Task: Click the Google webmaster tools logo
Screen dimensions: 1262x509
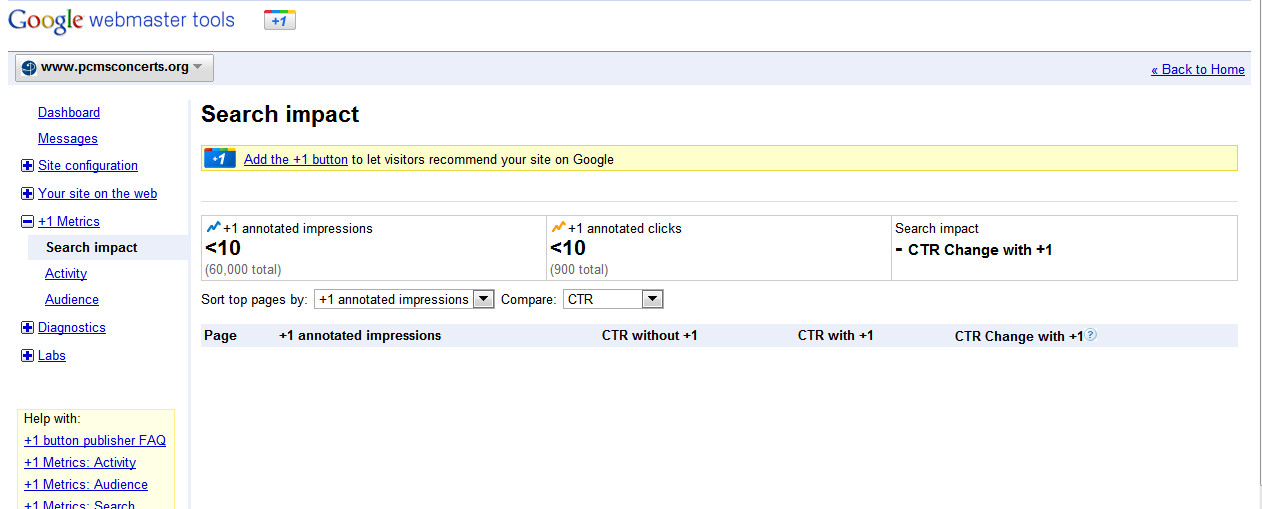Action: click(x=121, y=20)
